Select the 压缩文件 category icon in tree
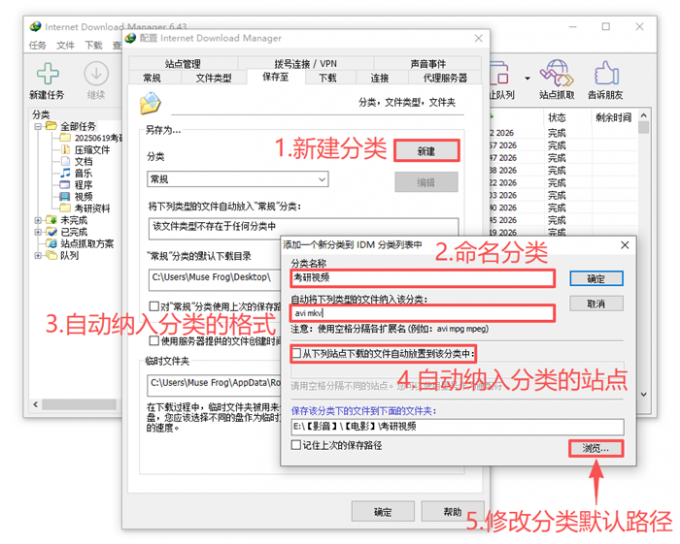680x544 pixels. pyautogui.click(x=65, y=150)
